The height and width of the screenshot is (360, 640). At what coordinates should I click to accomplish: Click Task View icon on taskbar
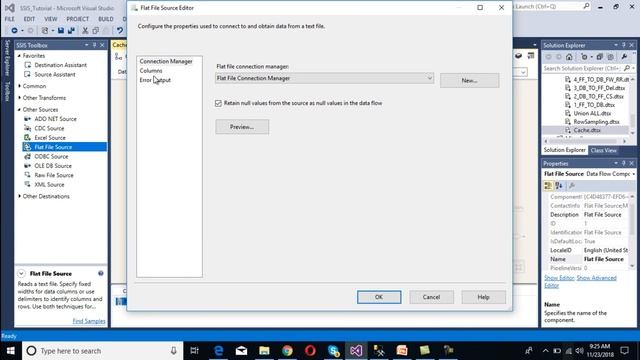pos(195,351)
